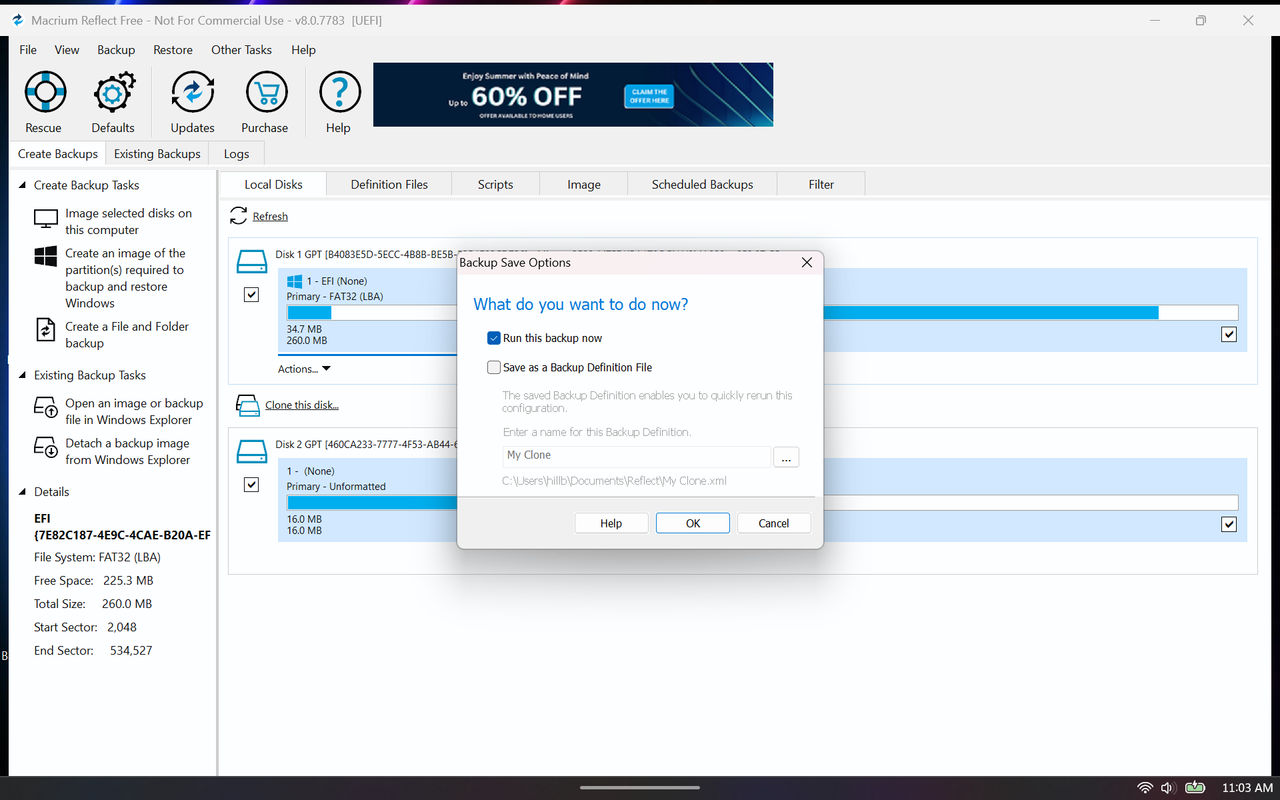Screen dimensions: 1280x800
Task: Close the Backup Save Options dialog
Action: [x=807, y=263]
